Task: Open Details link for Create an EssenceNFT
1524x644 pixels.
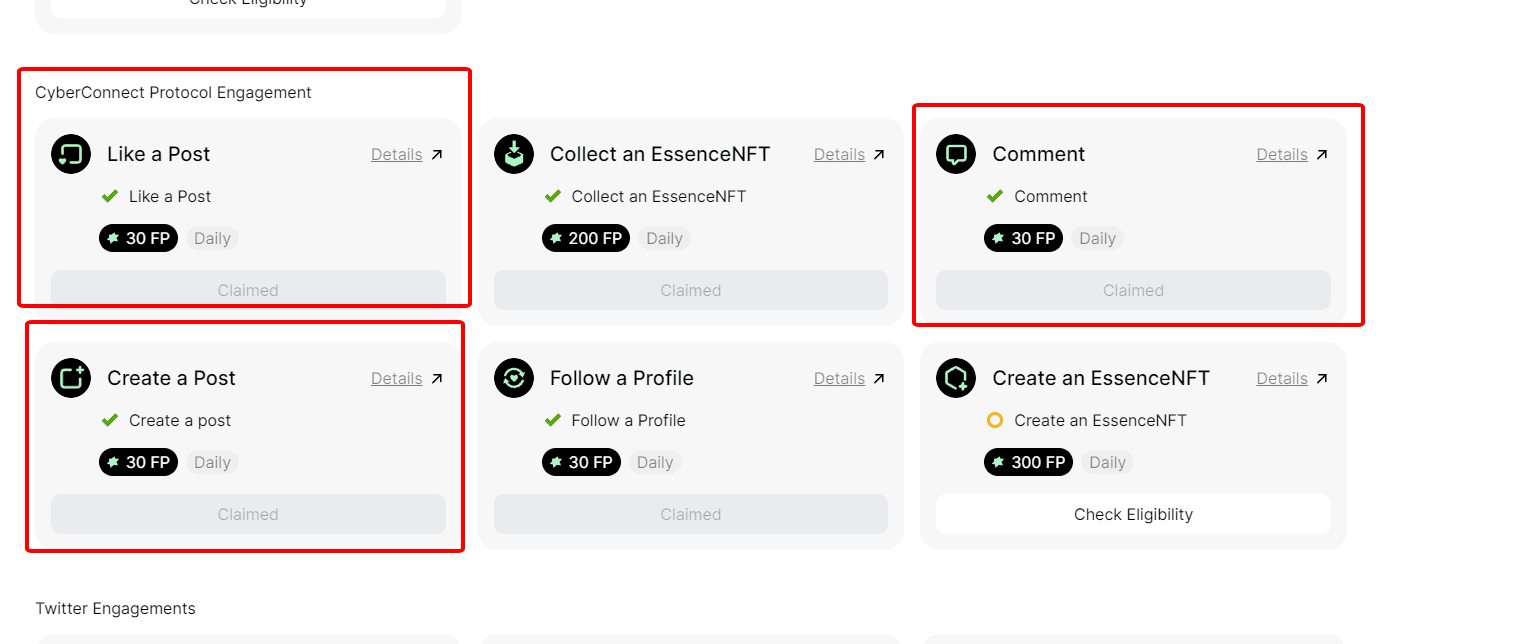Action: (1282, 378)
